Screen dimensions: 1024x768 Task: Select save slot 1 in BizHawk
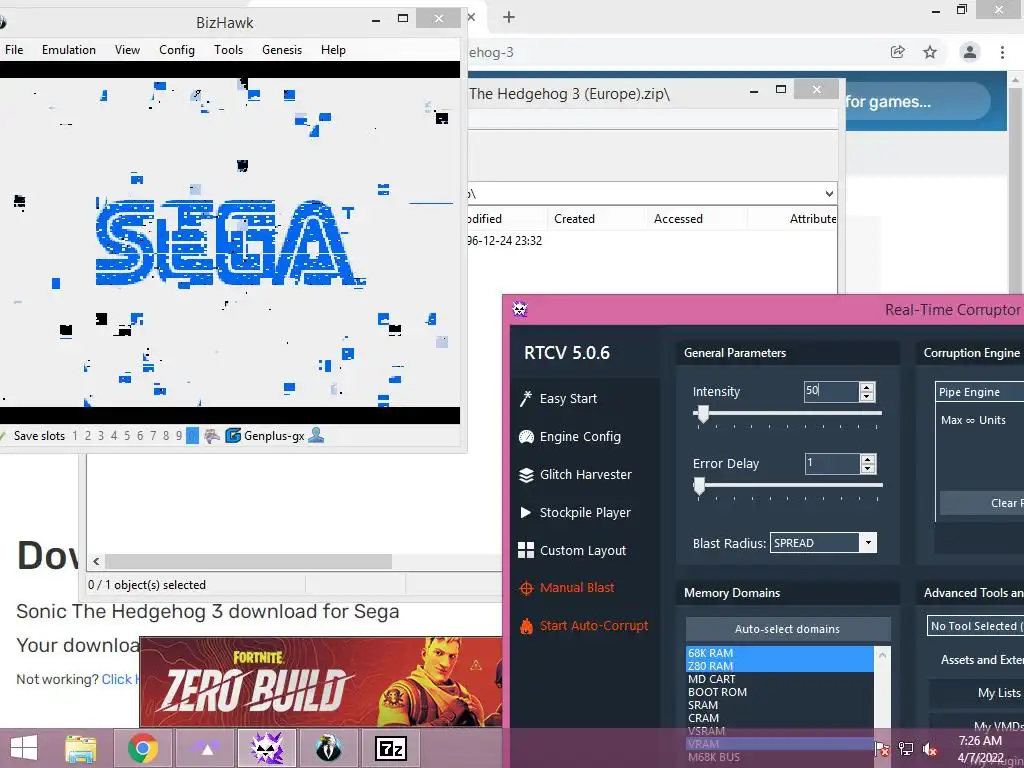pyautogui.click(x=75, y=436)
